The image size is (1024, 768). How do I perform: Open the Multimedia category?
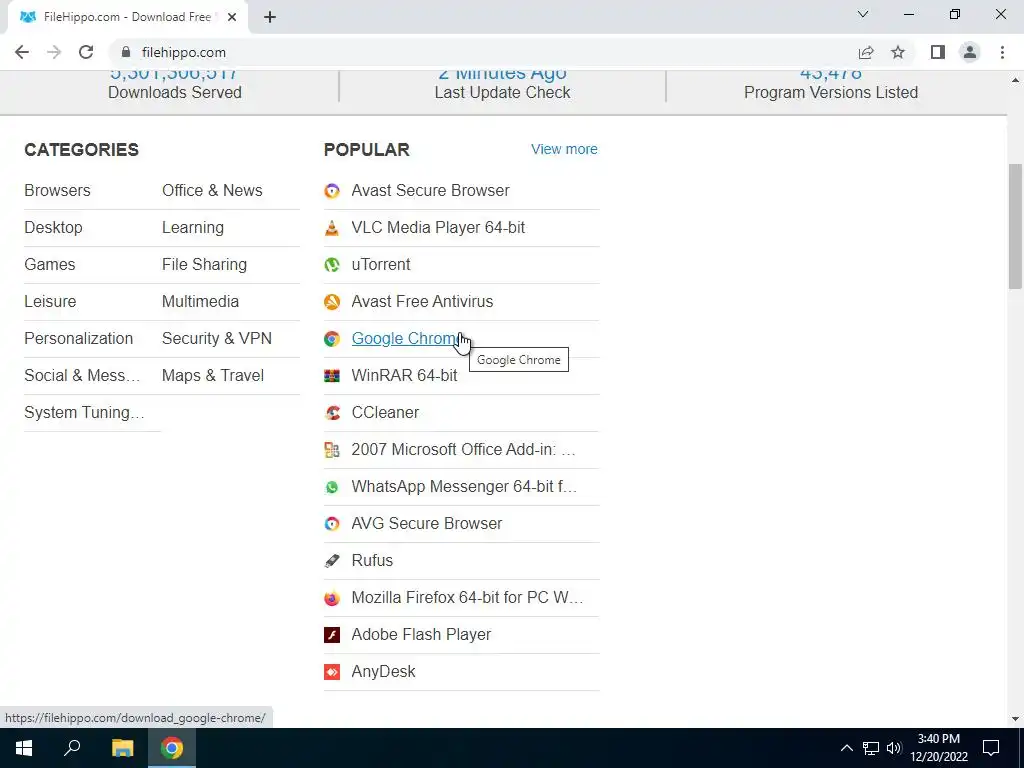click(200, 302)
